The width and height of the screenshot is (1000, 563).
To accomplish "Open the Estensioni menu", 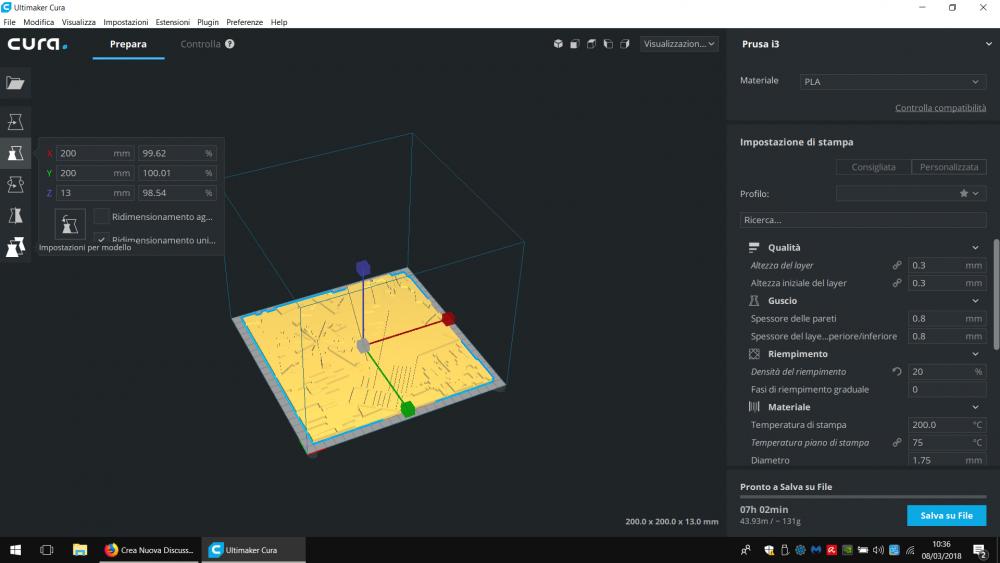I will tap(172, 22).
